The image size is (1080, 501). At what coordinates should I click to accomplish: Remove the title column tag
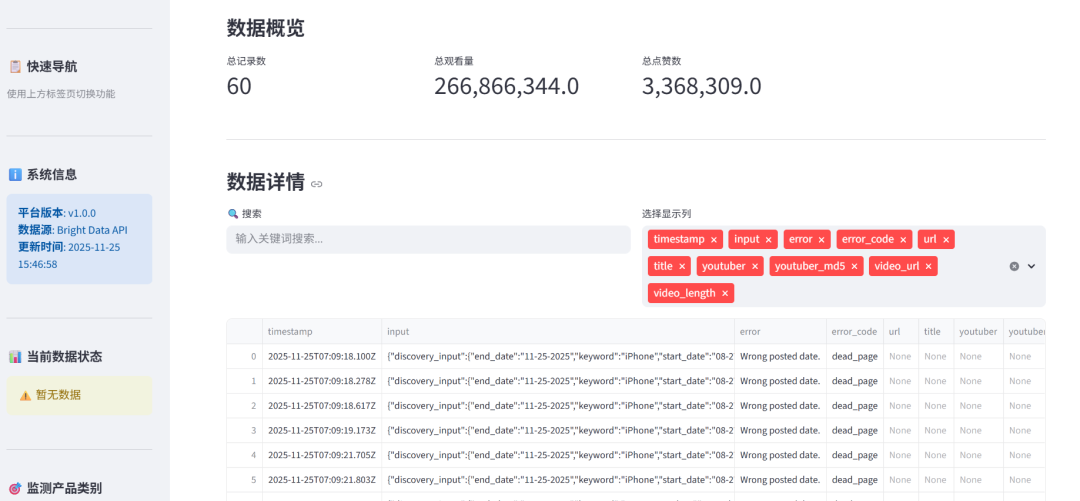coord(682,267)
